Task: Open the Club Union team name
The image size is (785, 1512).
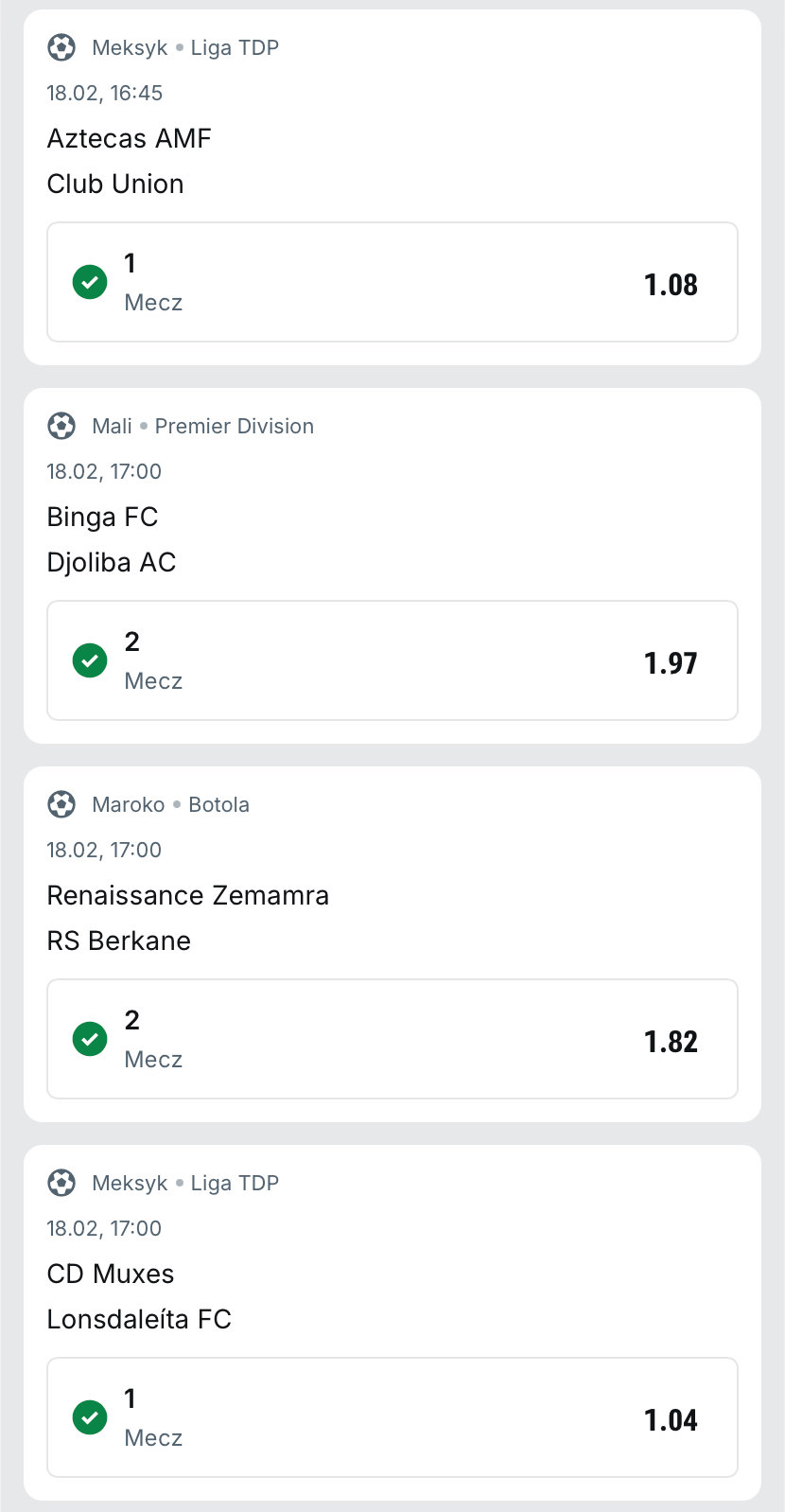Action: click(x=115, y=184)
